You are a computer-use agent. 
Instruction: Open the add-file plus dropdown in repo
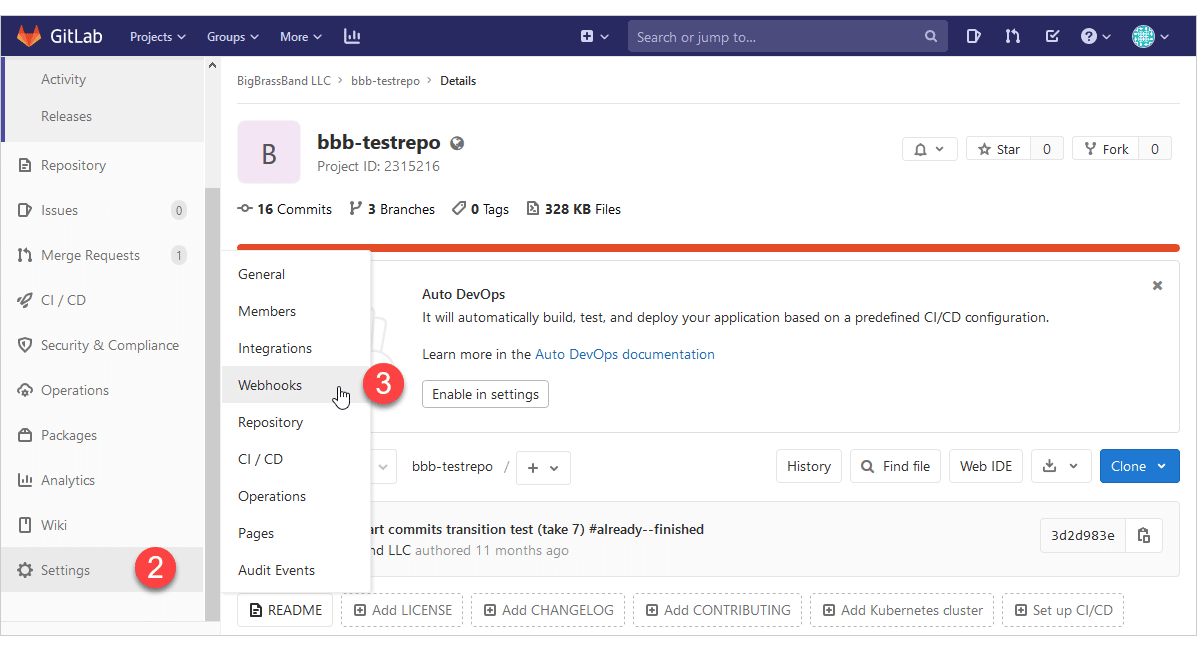pos(544,468)
